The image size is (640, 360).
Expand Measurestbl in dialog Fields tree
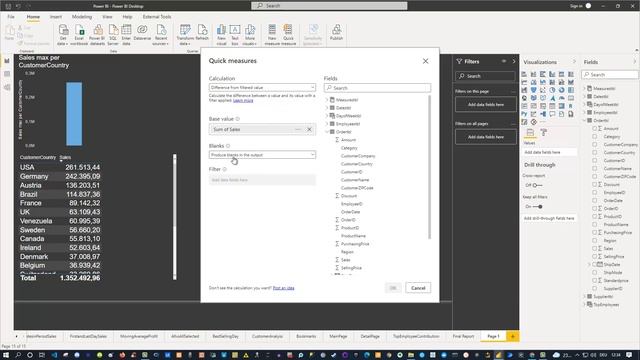pyautogui.click(x=327, y=100)
